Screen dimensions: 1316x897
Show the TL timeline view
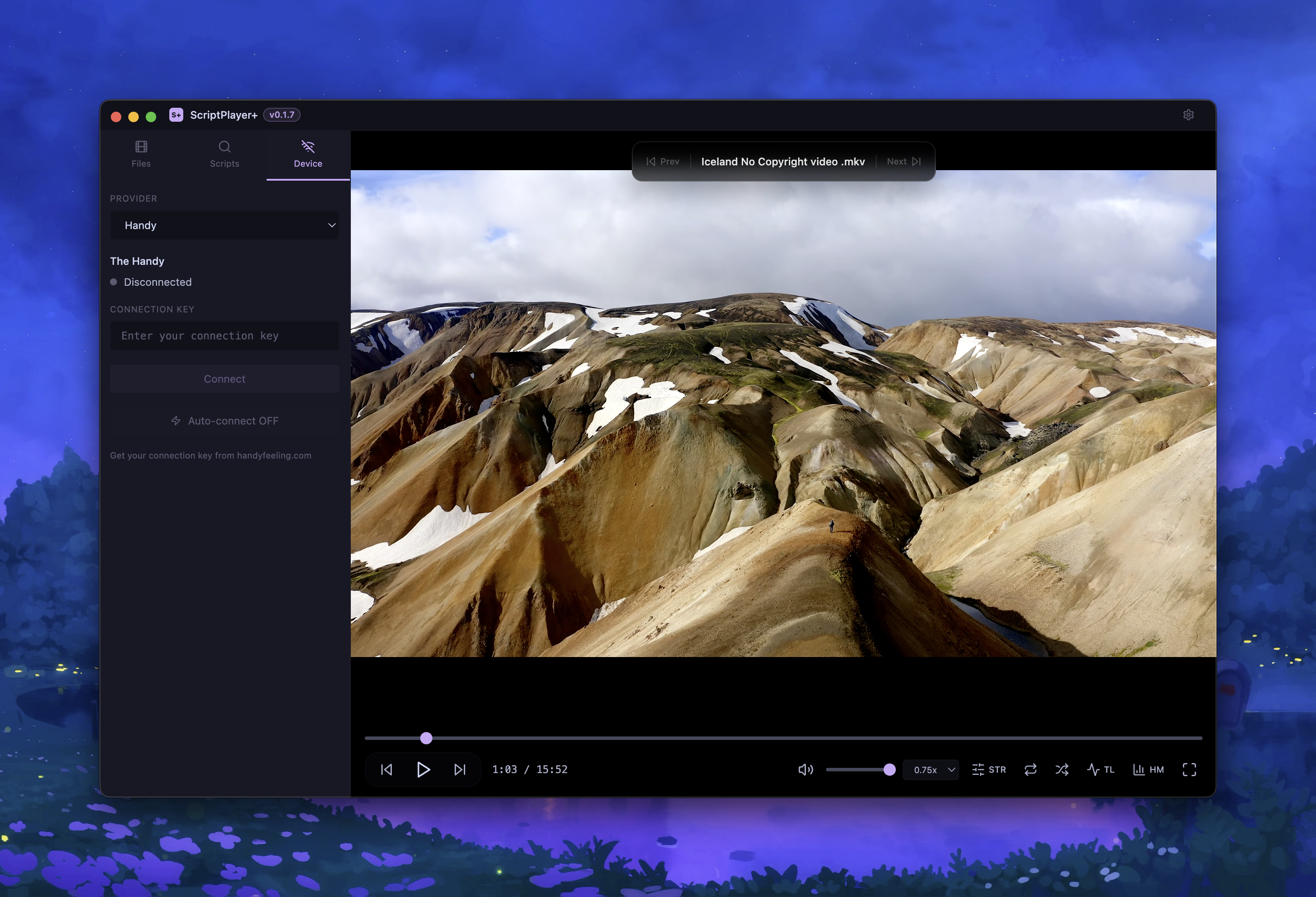tap(1100, 770)
